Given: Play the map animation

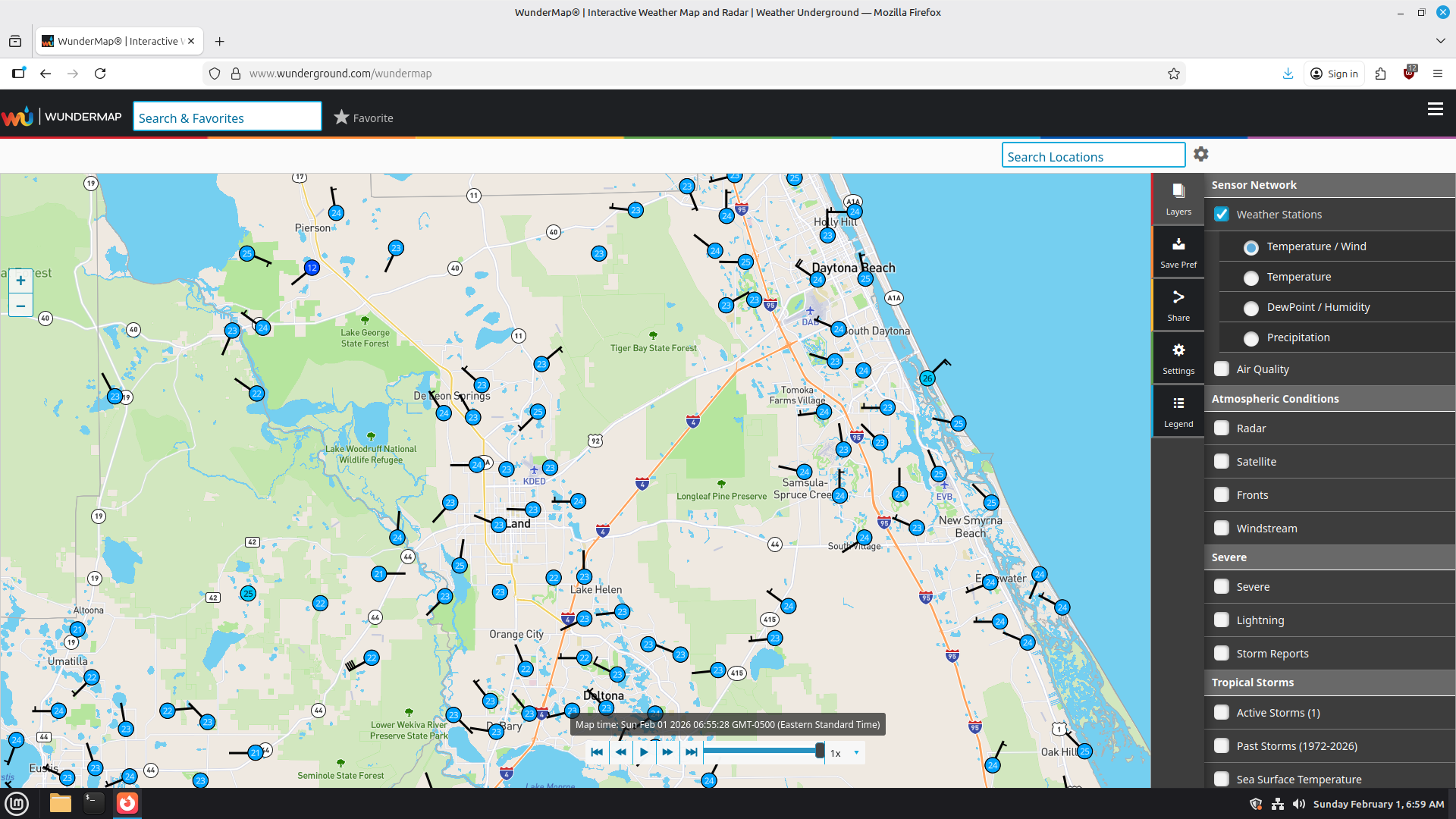Looking at the screenshot, I should coord(644,752).
